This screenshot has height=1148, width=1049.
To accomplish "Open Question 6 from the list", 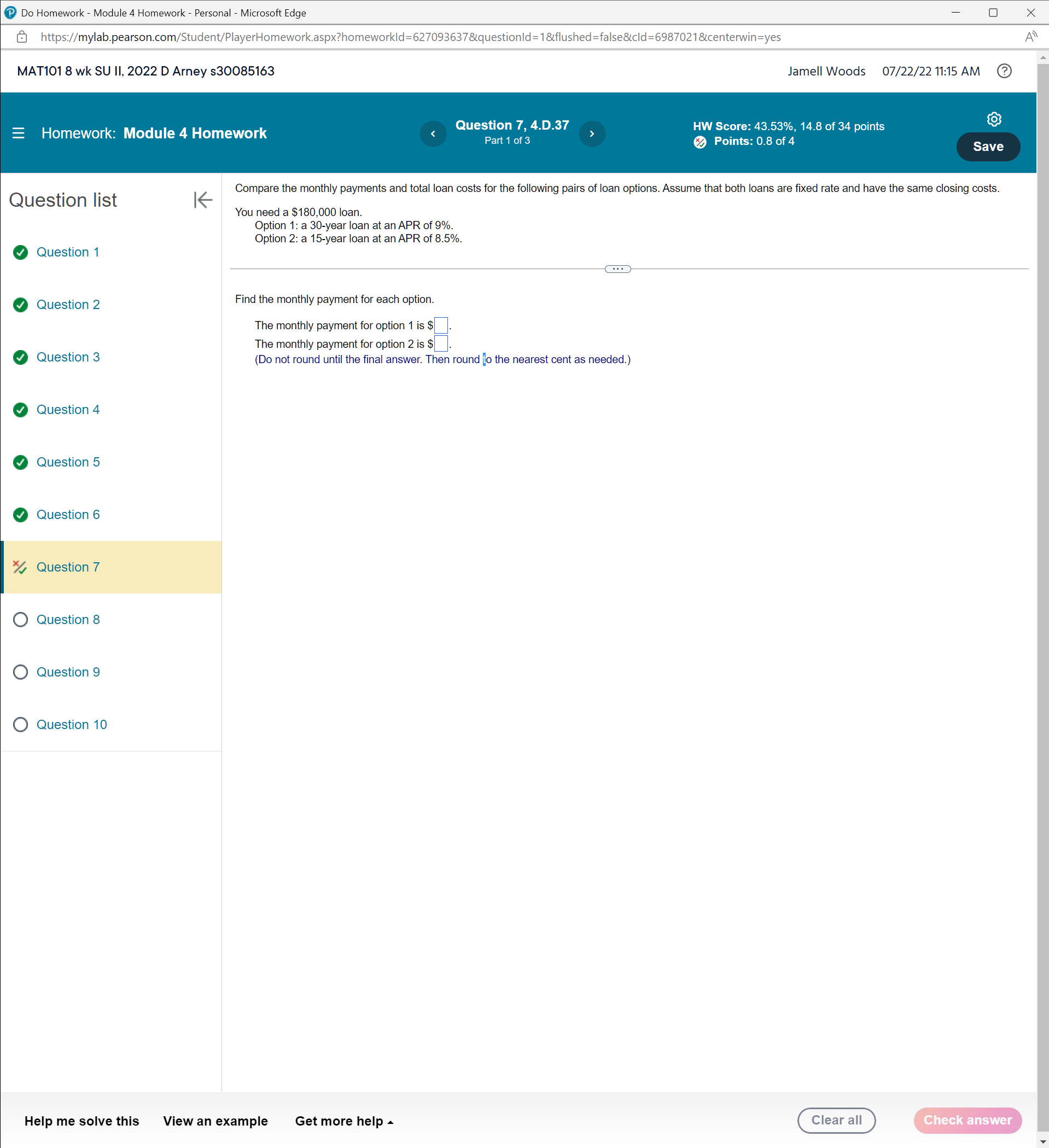I will click(x=68, y=515).
